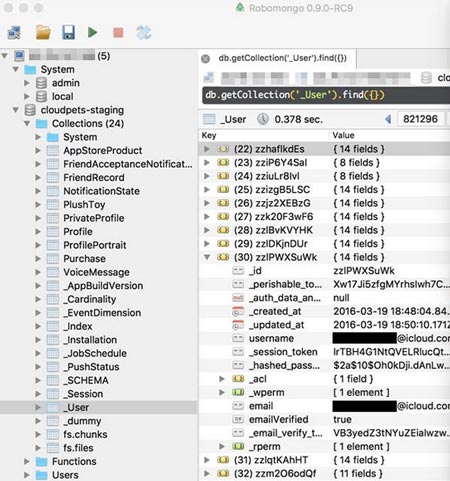Click the query text field with find({})
Screen dimensions: 450x481
click(x=326, y=95)
